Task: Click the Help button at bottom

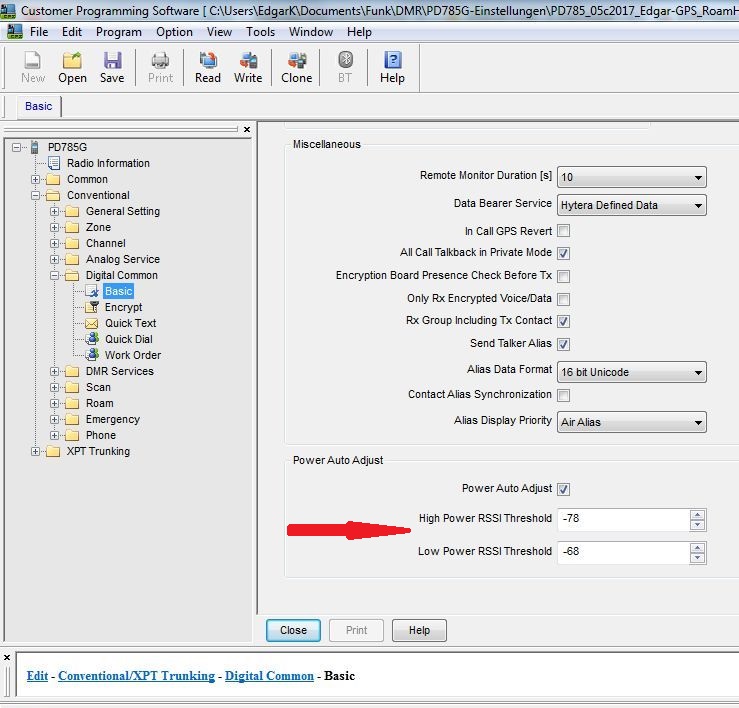Action: coord(419,630)
